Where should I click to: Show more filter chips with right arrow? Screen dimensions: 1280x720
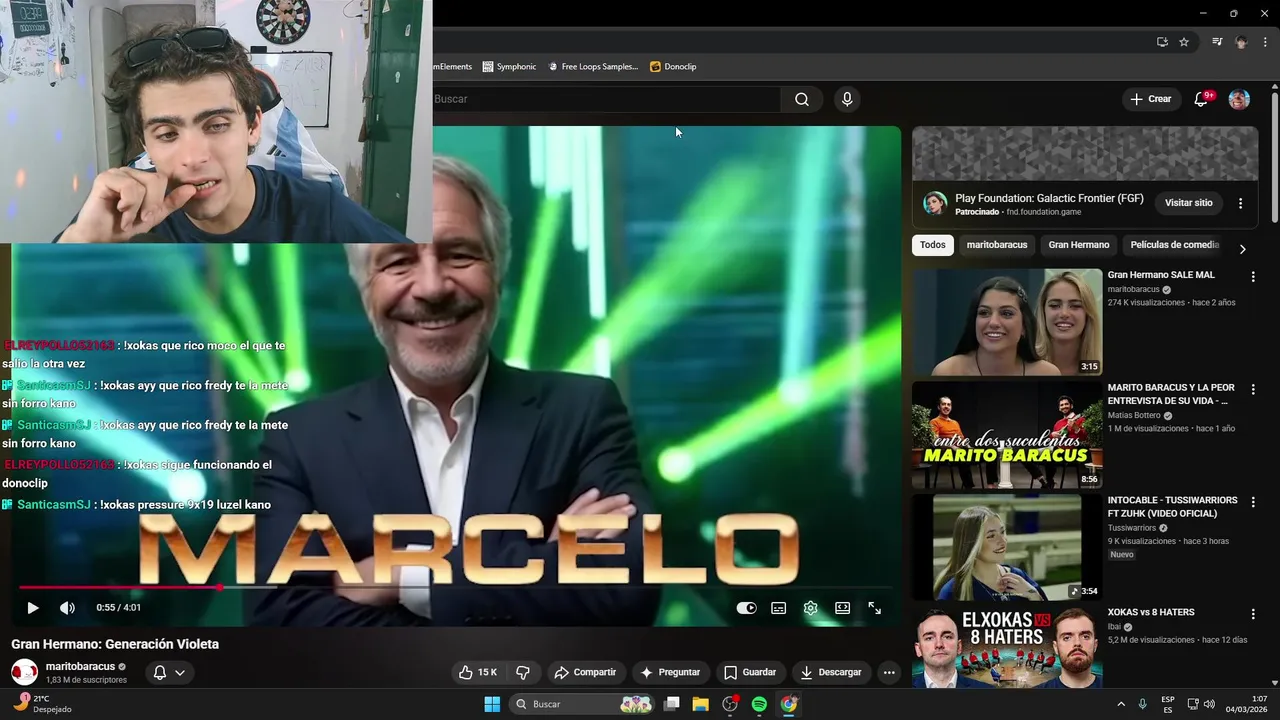coord(1242,249)
